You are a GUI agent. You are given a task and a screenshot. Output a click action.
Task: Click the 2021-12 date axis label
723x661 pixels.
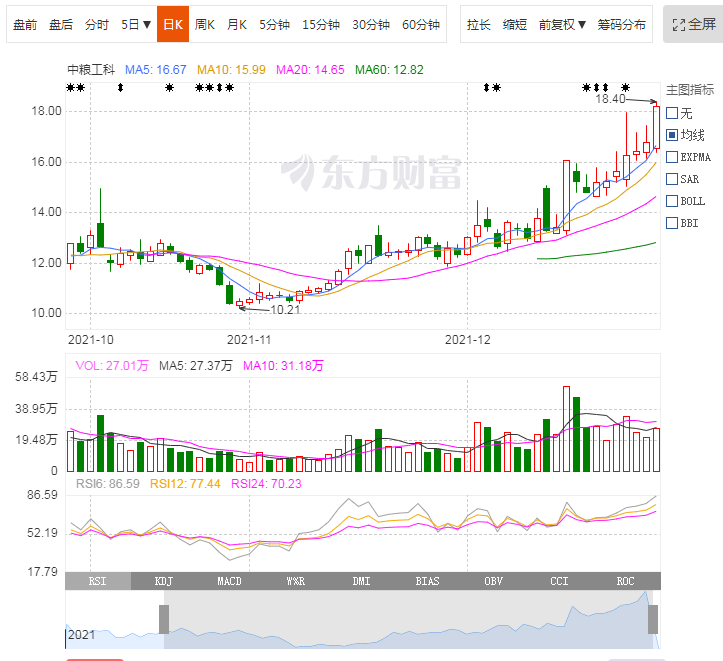pos(468,340)
